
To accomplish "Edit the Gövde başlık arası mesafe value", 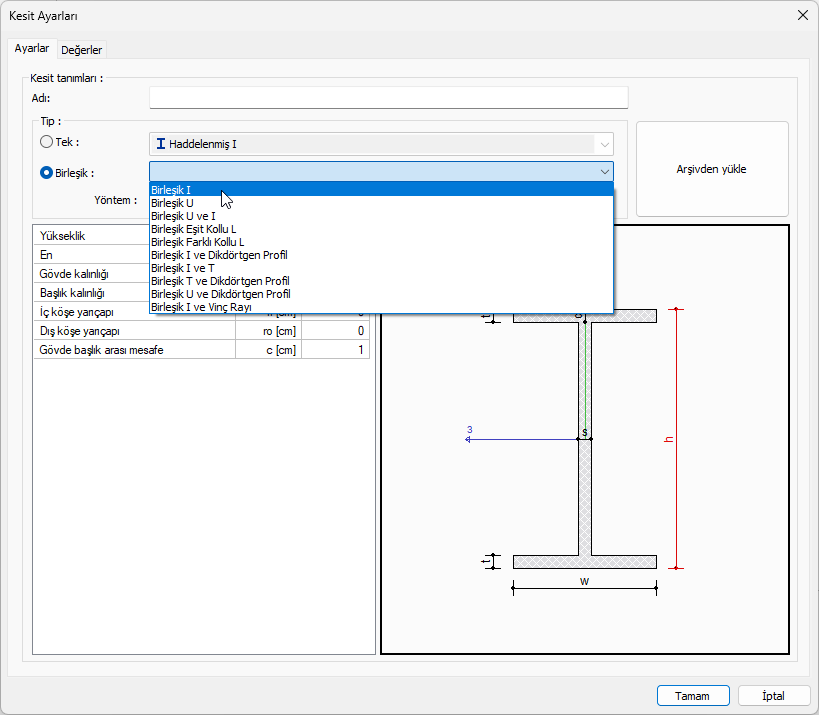I will tap(334, 350).
